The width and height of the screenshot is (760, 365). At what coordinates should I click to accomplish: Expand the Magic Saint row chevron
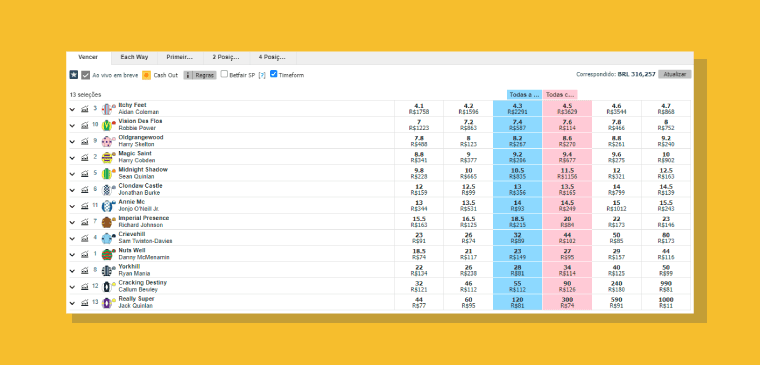pyautogui.click(x=73, y=158)
